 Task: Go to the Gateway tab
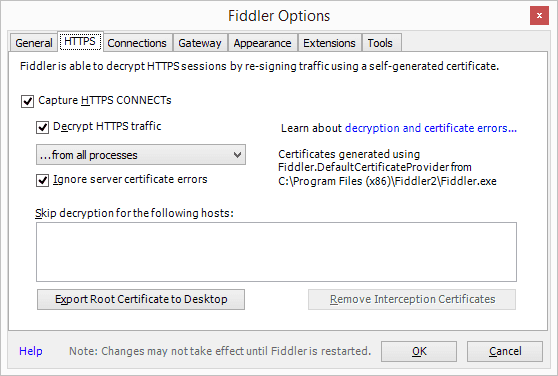(x=200, y=43)
